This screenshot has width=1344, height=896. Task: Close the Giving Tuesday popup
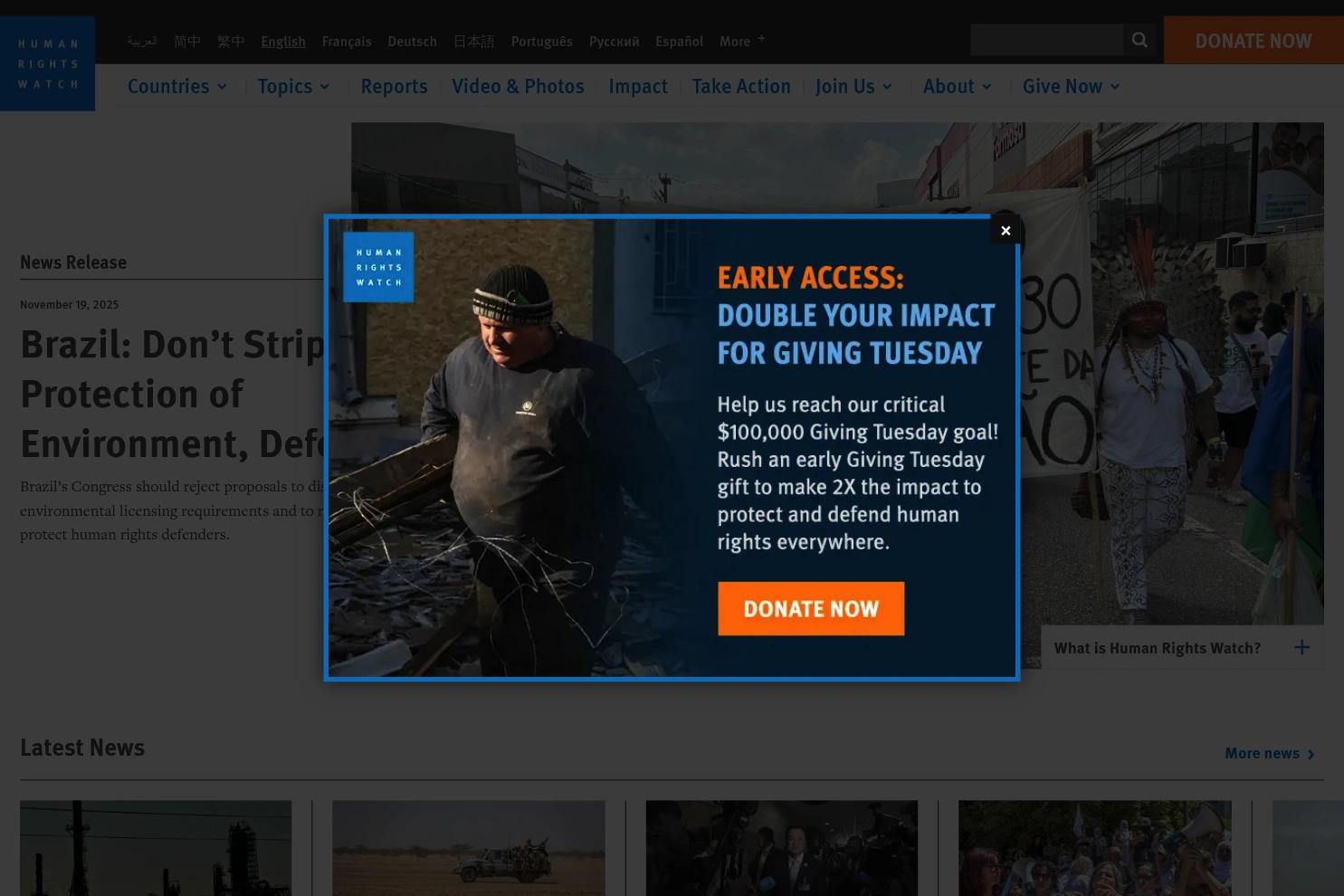tap(1006, 230)
